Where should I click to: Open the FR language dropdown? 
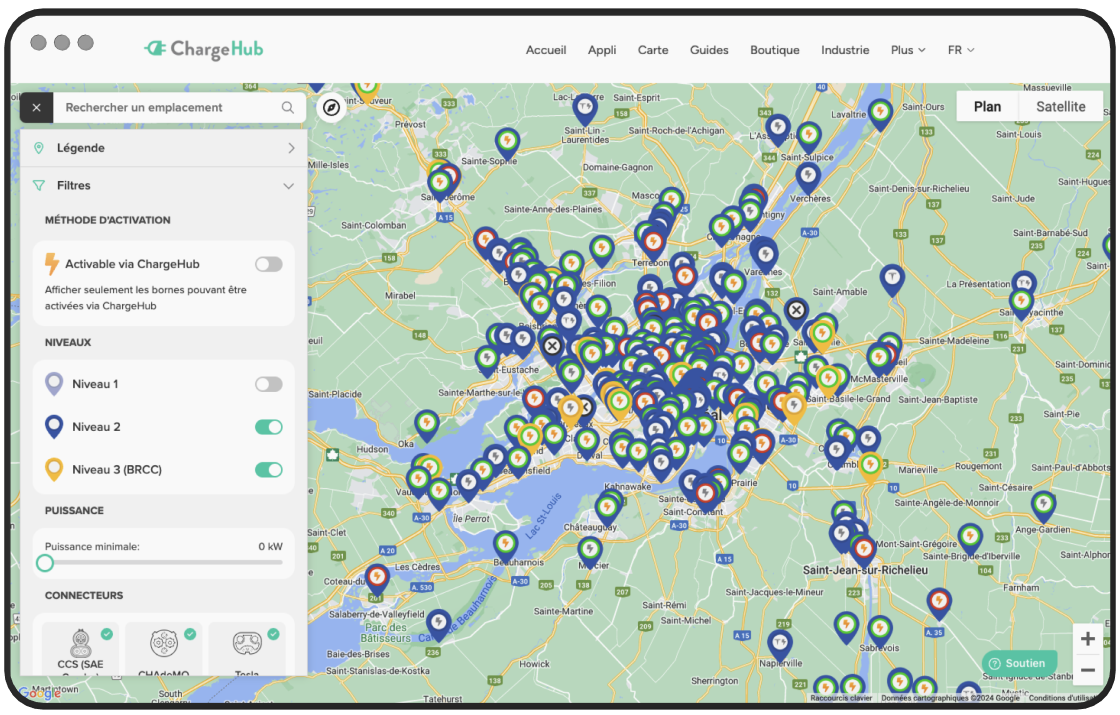coord(960,49)
